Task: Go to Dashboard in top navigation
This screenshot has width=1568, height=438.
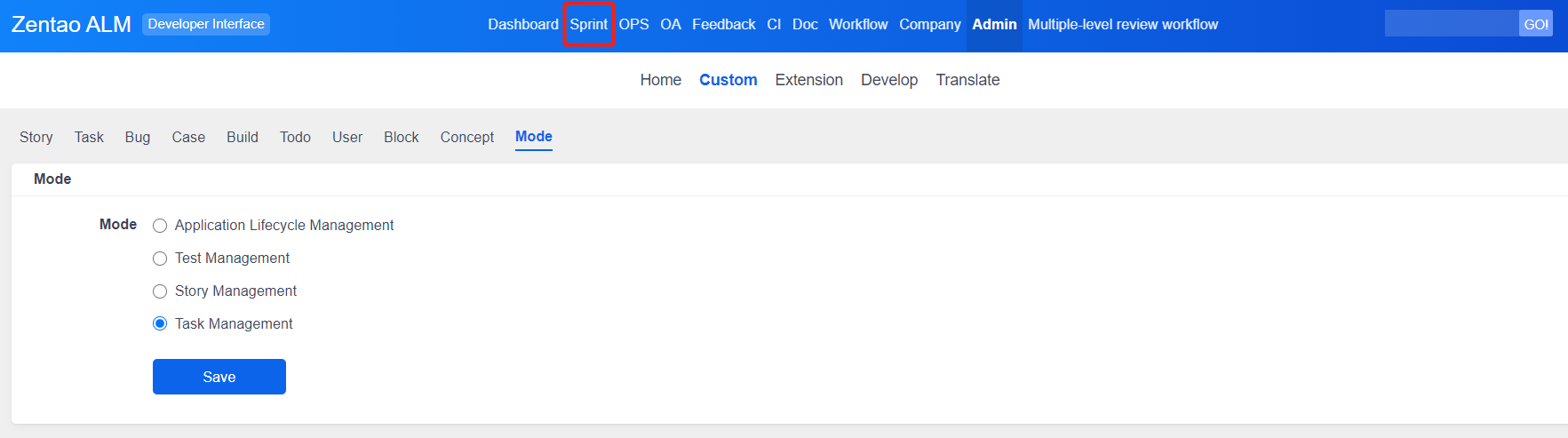Action: (522, 25)
